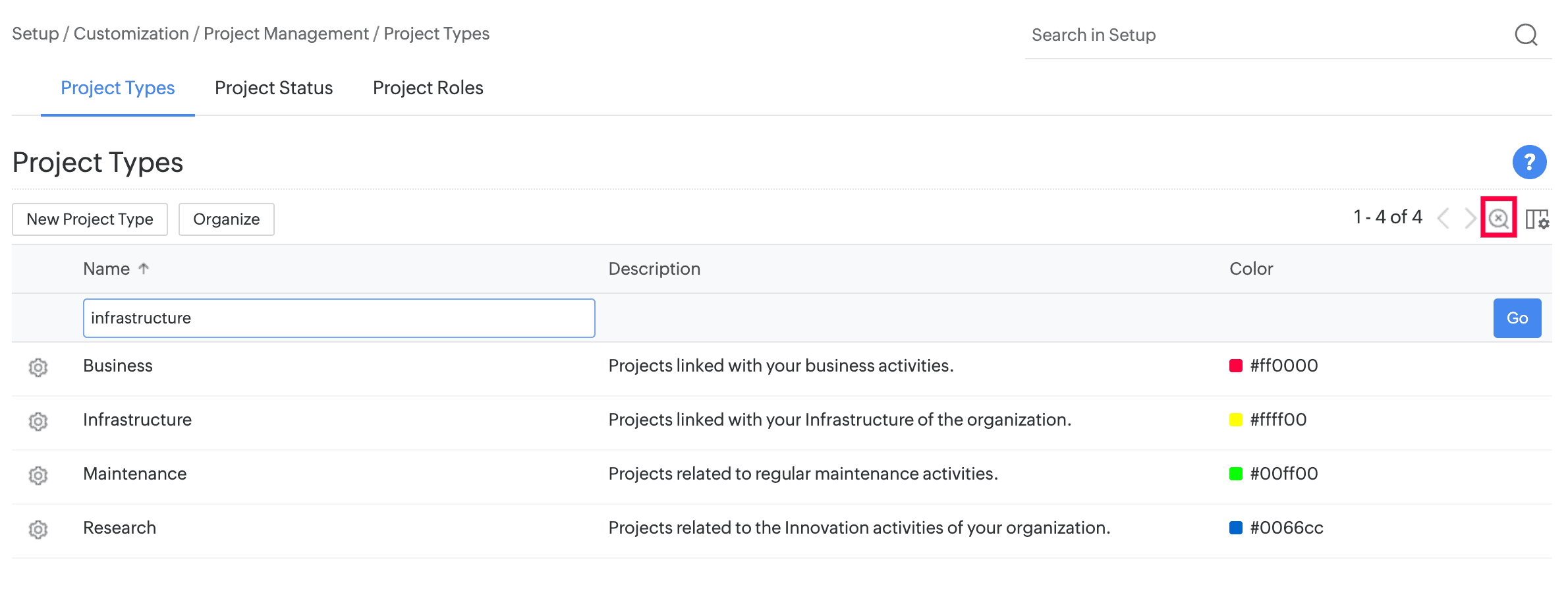The image size is (1568, 589).
Task: Click the red #ff0000 color swatch
Action: tap(1235, 366)
